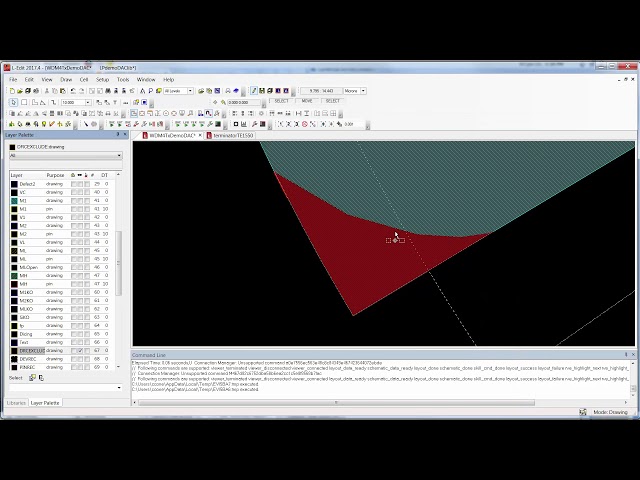640x480 pixels.
Task: Pin the Command Line panel
Action: coord(626,355)
